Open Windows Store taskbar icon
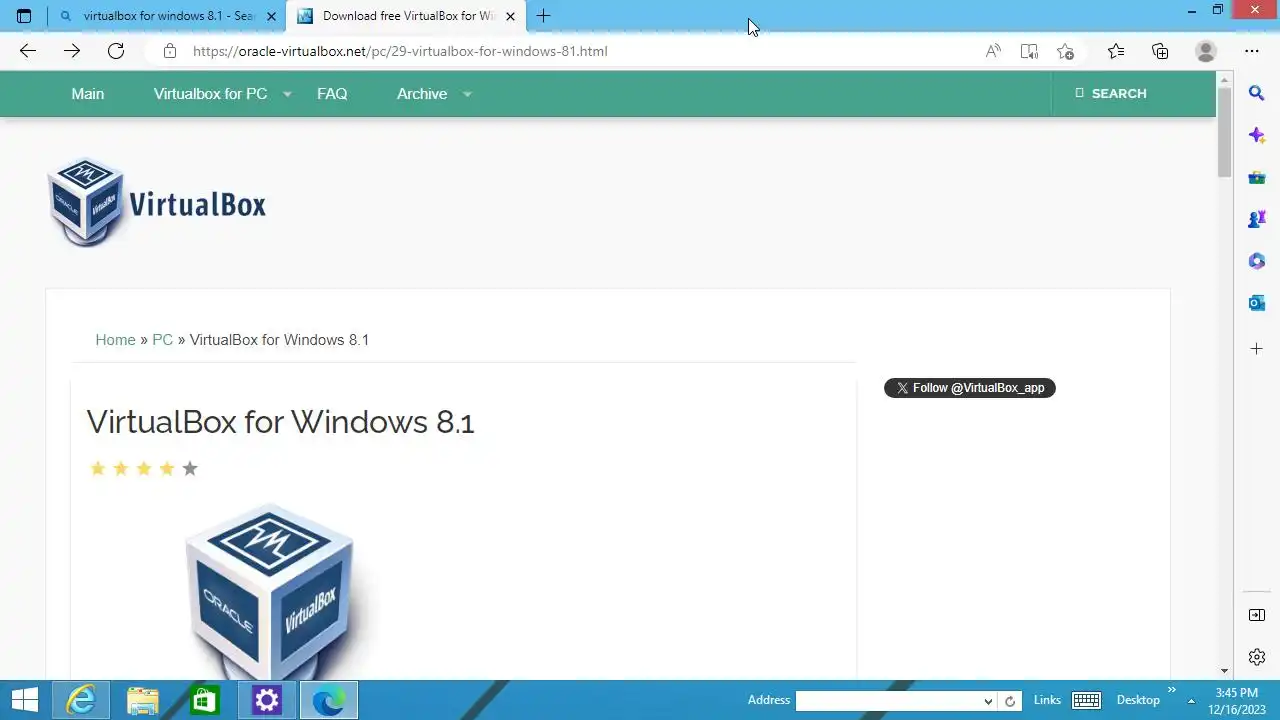Viewport: 1280px width, 720px height. [x=204, y=700]
